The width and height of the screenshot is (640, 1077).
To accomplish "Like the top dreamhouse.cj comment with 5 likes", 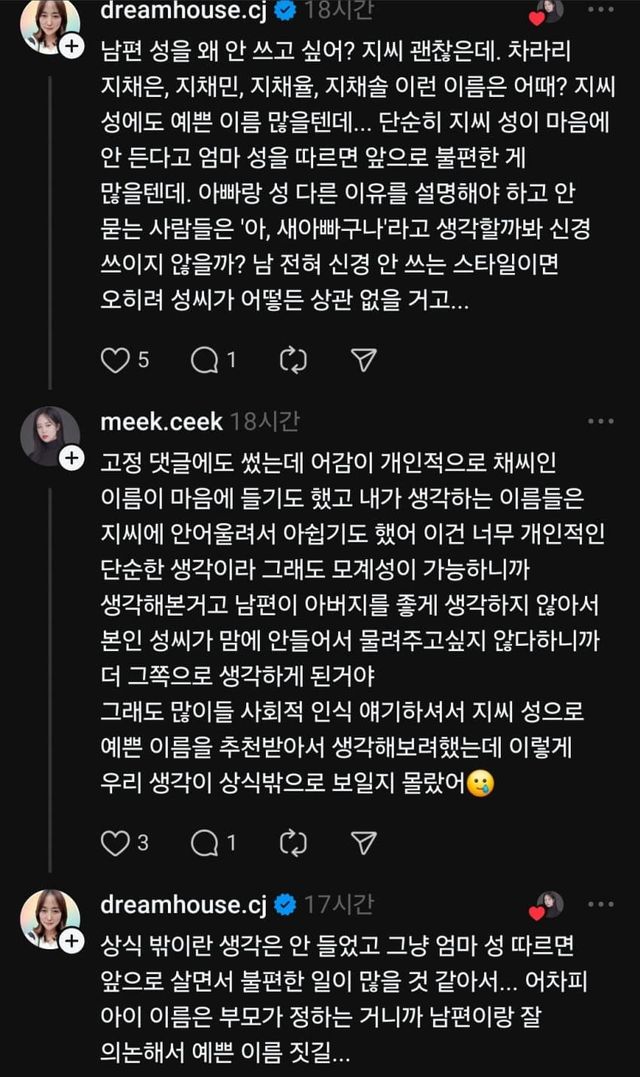I will coord(116,360).
